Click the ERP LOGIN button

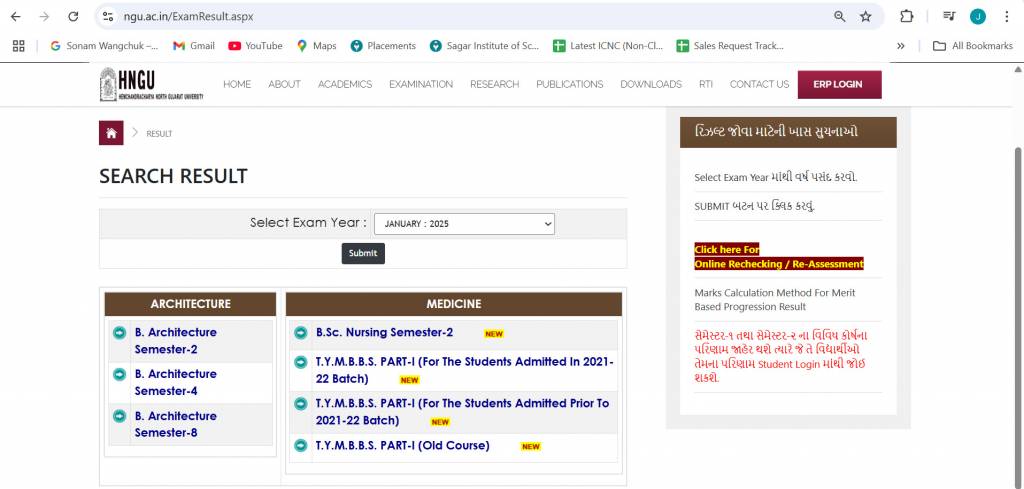[839, 84]
